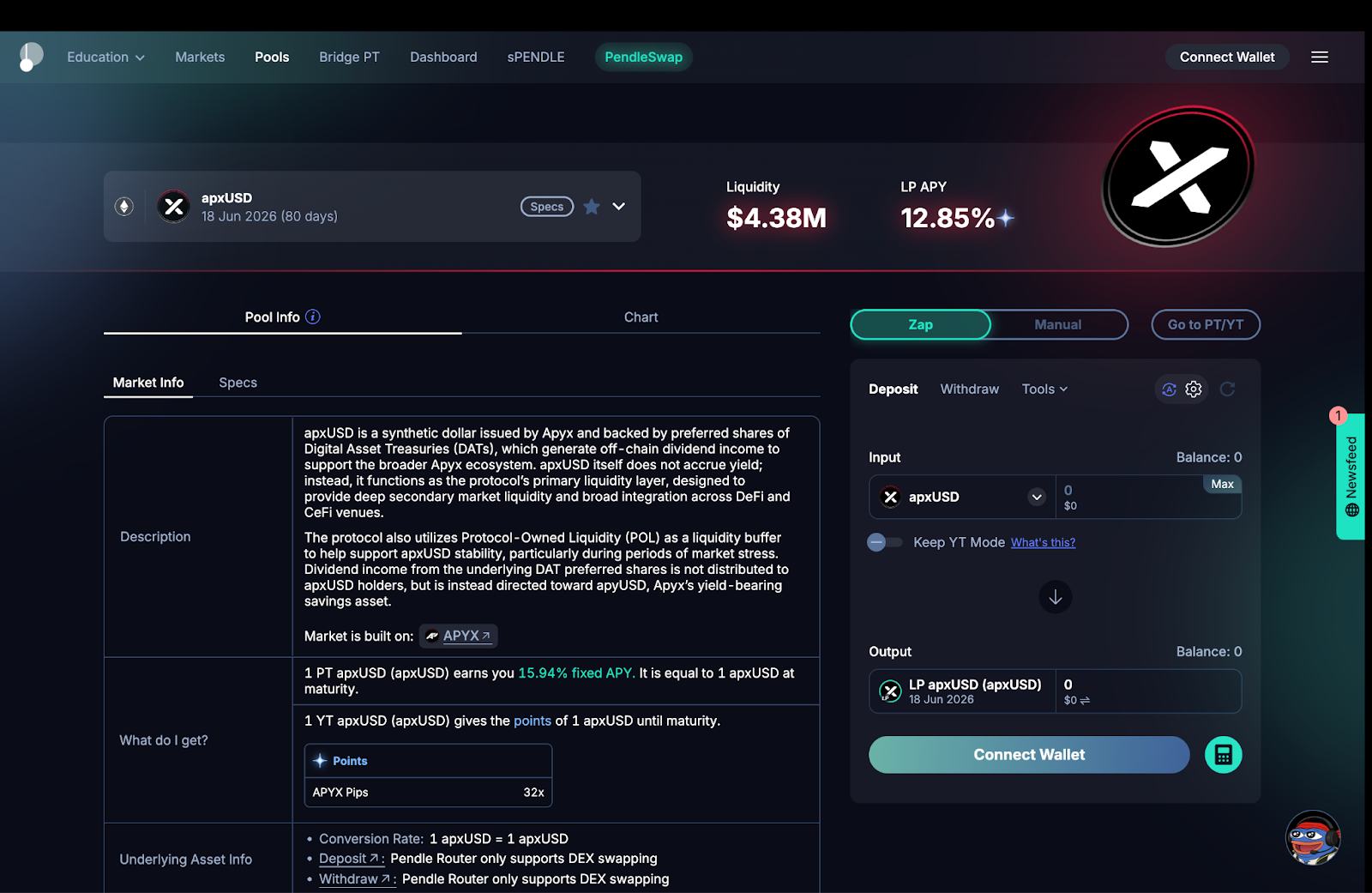Image resolution: width=1372 pixels, height=893 pixels.
Task: Favorite the pool with the star icon
Action: click(592, 207)
